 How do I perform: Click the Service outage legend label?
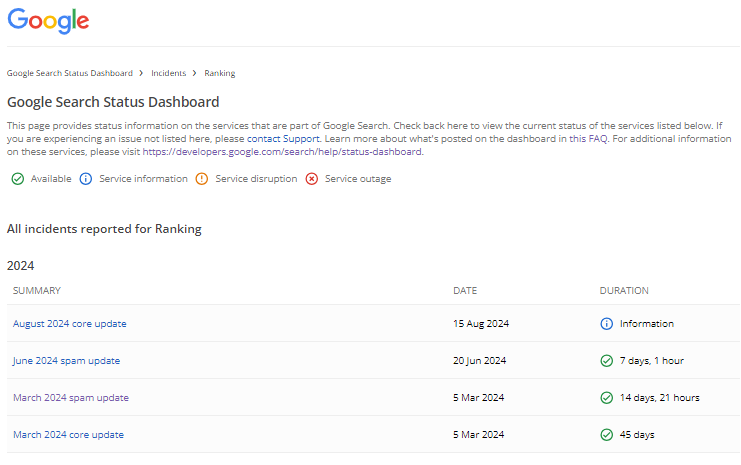pos(358,179)
